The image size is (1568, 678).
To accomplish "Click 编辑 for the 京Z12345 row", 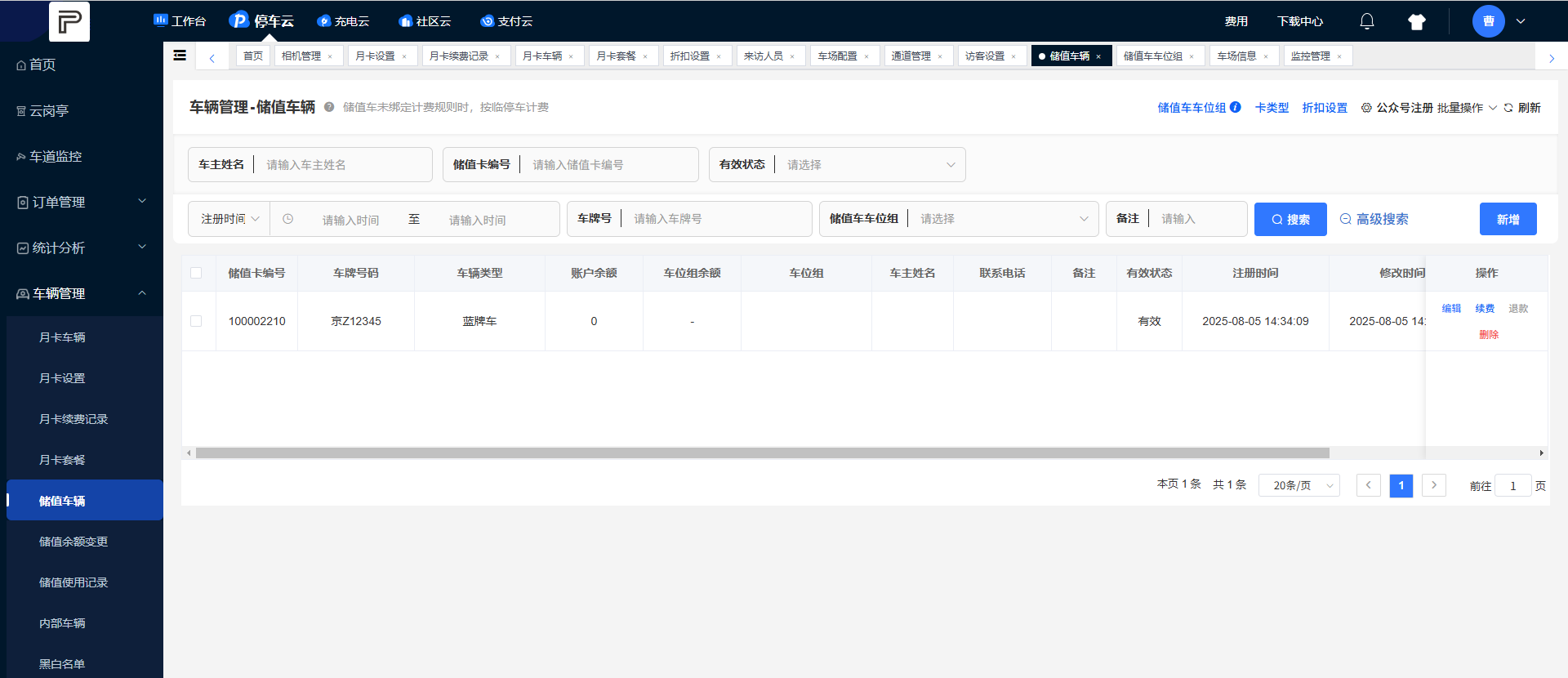I will tap(1451, 308).
